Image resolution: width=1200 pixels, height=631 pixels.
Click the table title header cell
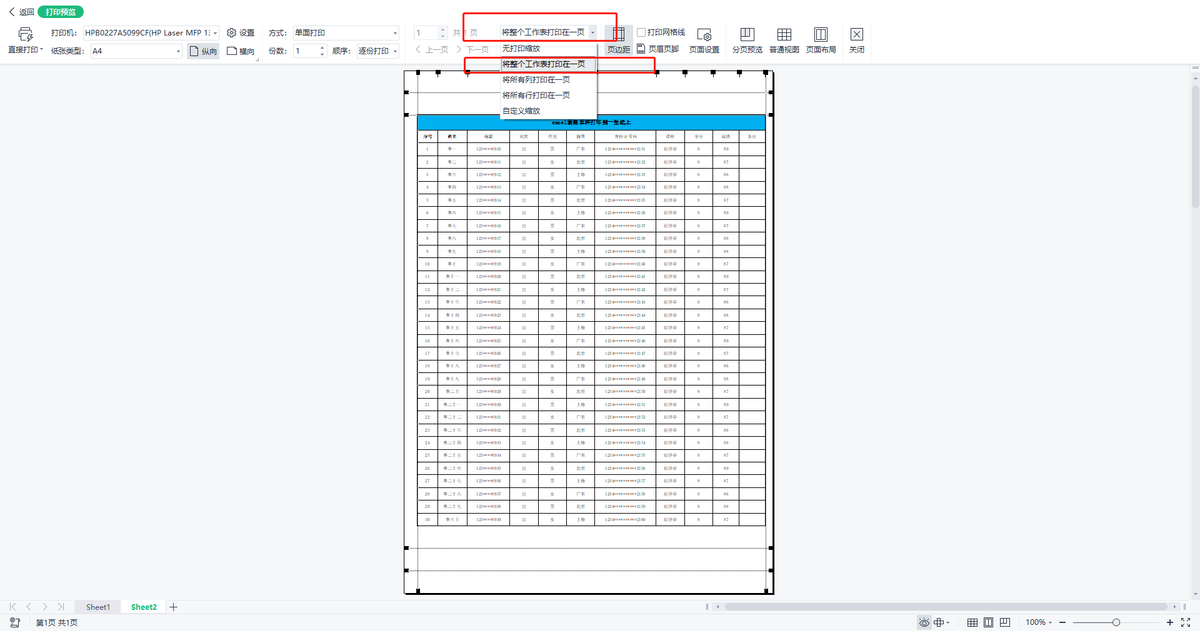[x=592, y=122]
